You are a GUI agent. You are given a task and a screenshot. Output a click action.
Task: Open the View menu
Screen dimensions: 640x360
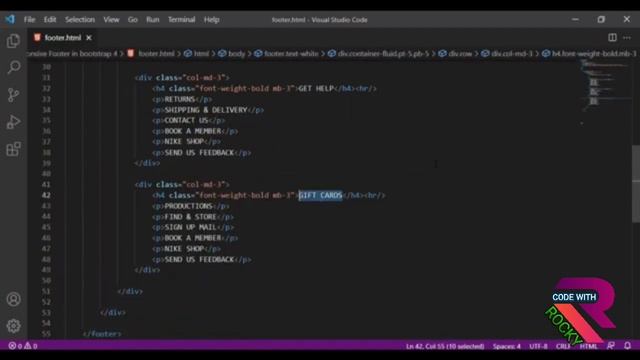pos(111,20)
